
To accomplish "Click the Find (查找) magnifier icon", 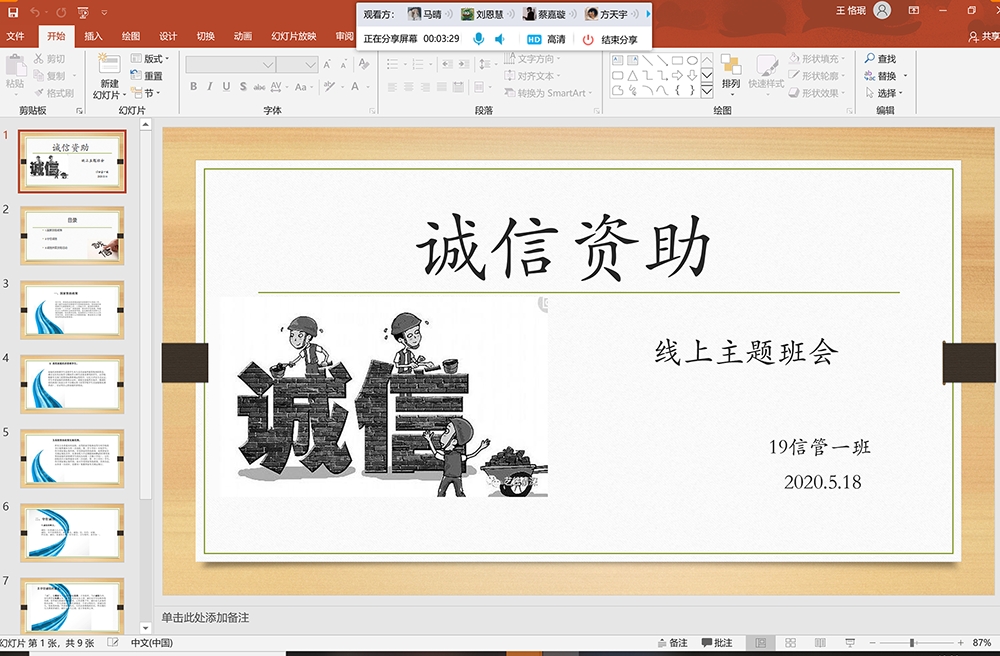I will pos(870,60).
